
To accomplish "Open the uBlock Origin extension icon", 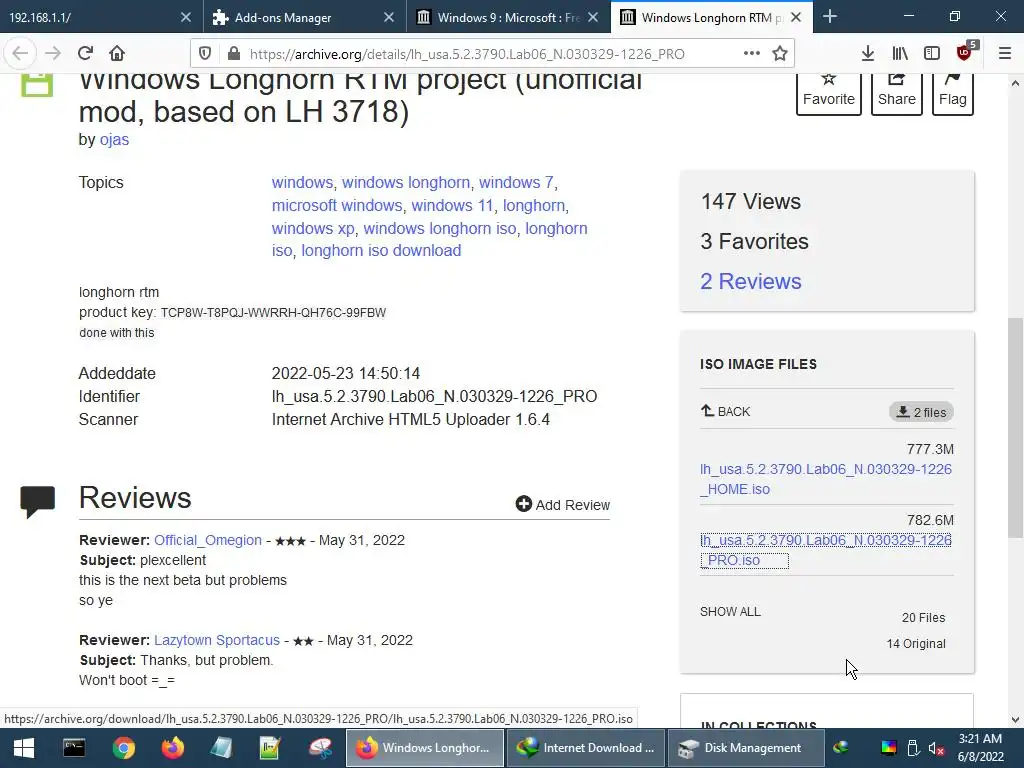I will [965, 52].
